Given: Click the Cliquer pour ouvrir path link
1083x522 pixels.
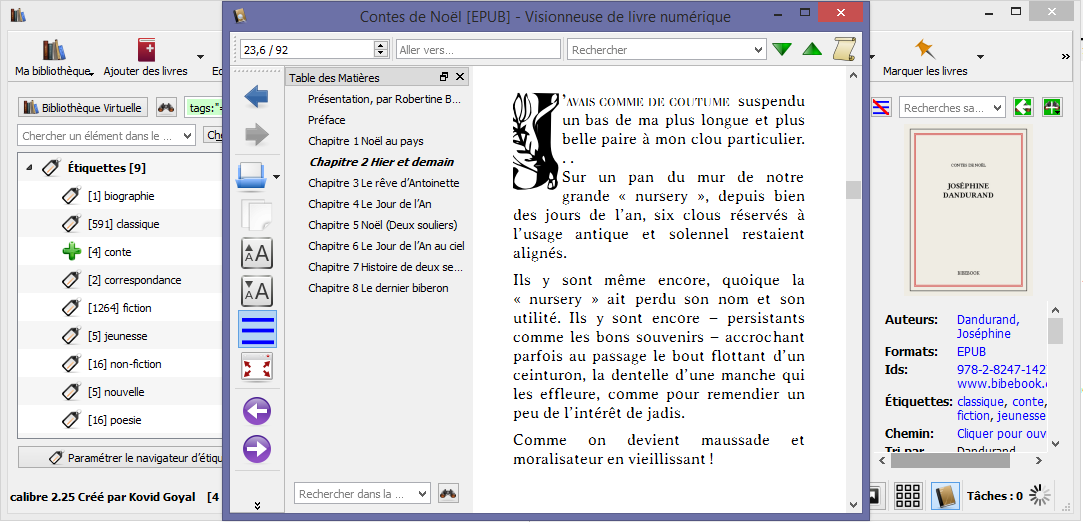Looking at the screenshot, I should [1001, 434].
